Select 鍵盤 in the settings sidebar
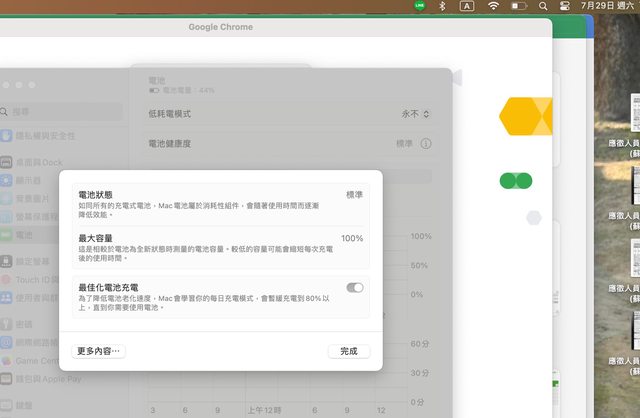 pos(23,408)
